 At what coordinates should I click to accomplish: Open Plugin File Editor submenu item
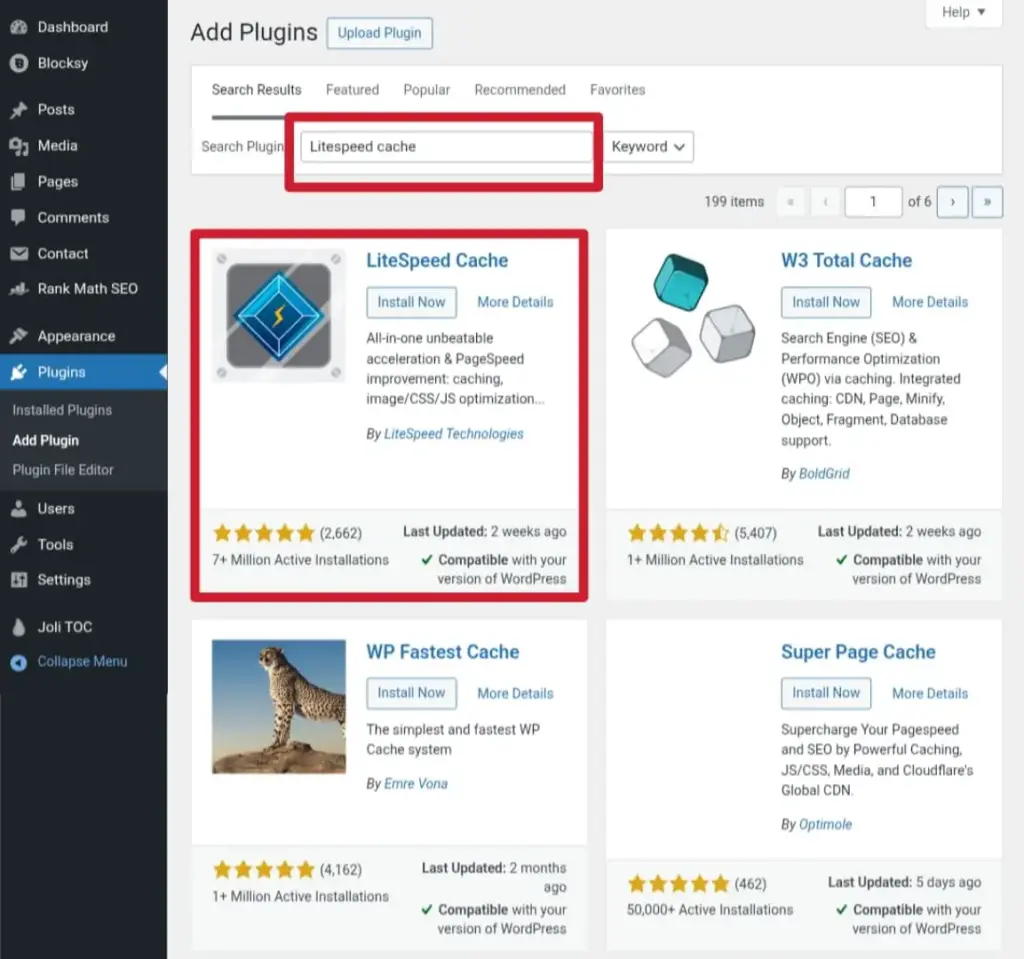pos(63,470)
